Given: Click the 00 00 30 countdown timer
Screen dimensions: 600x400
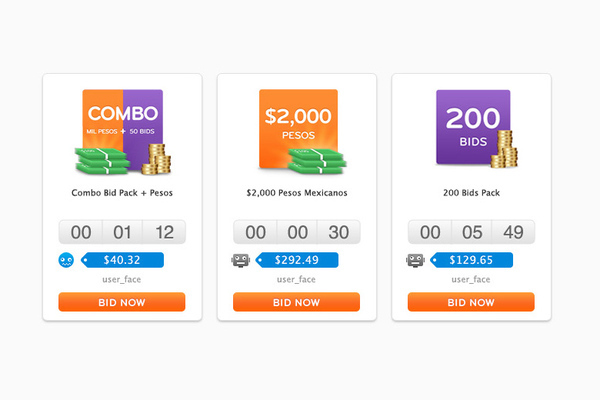Looking at the screenshot, I should pyautogui.click(x=297, y=232).
